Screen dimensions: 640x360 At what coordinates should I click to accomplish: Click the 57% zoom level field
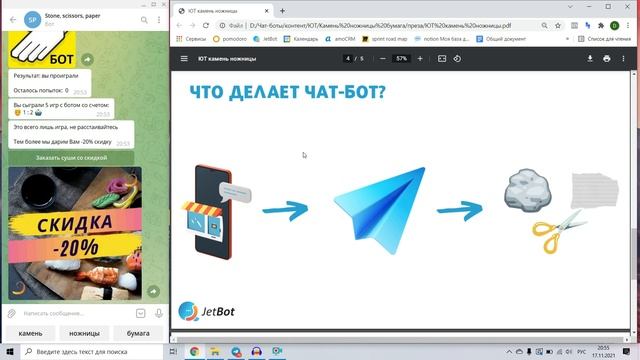click(401, 59)
